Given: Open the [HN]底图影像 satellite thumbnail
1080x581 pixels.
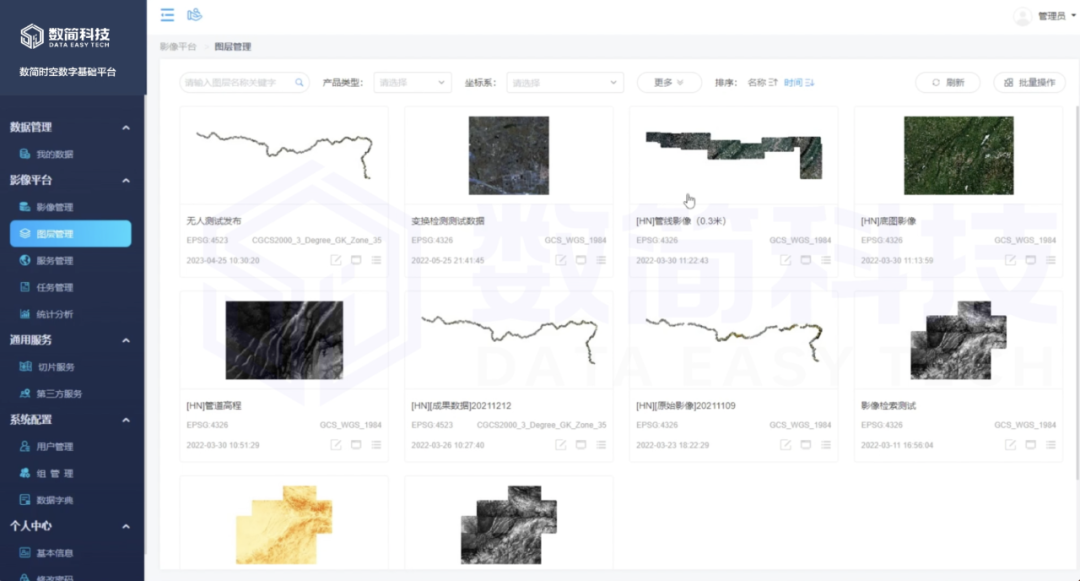Looking at the screenshot, I should point(959,156).
